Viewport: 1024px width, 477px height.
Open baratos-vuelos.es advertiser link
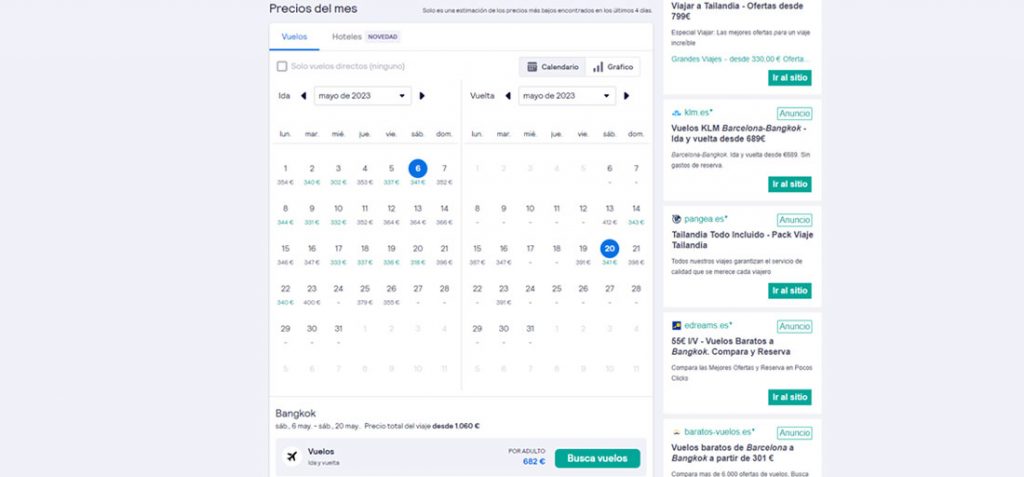tap(720, 432)
